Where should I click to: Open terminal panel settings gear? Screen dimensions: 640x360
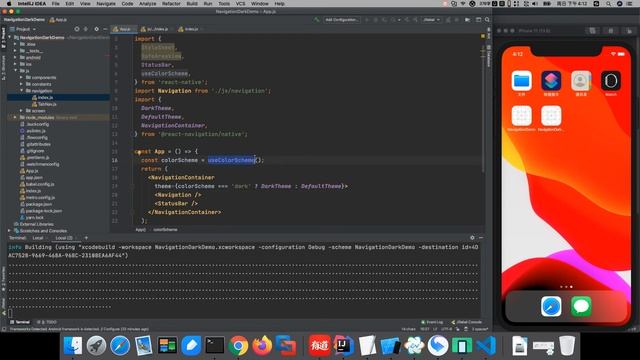pos(472,238)
